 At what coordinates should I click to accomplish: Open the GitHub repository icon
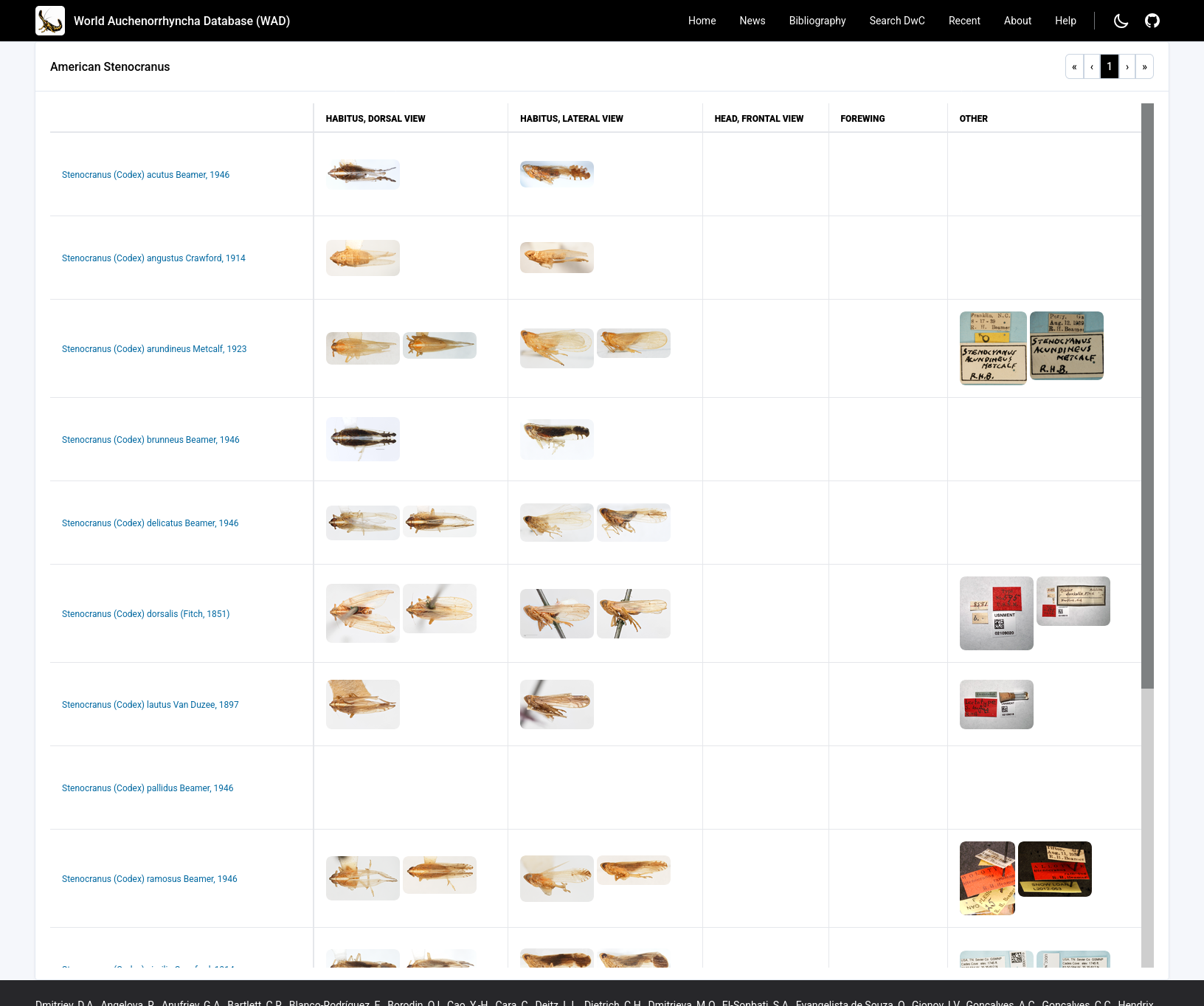(1152, 21)
